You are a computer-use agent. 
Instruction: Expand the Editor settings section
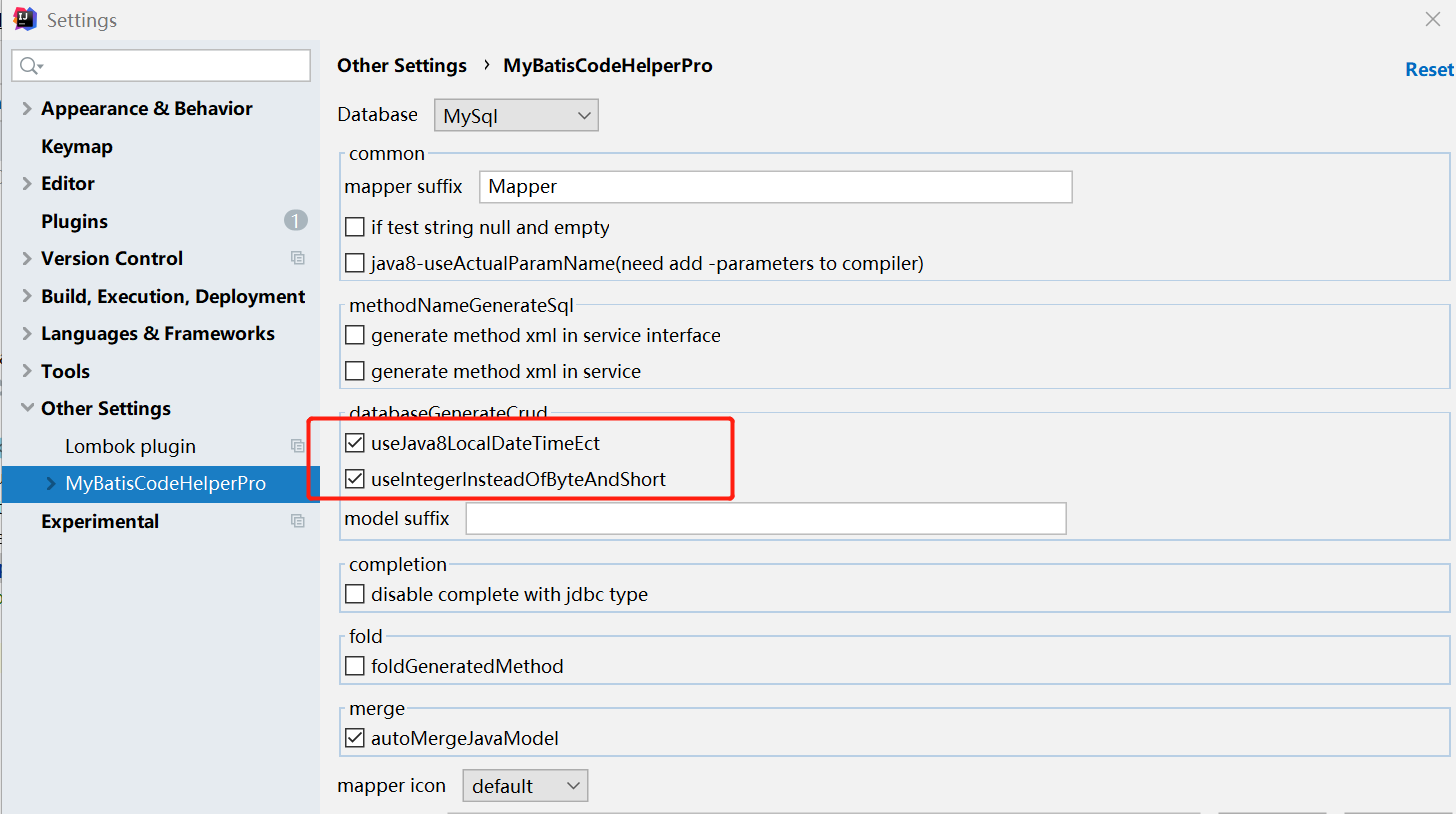coord(26,183)
